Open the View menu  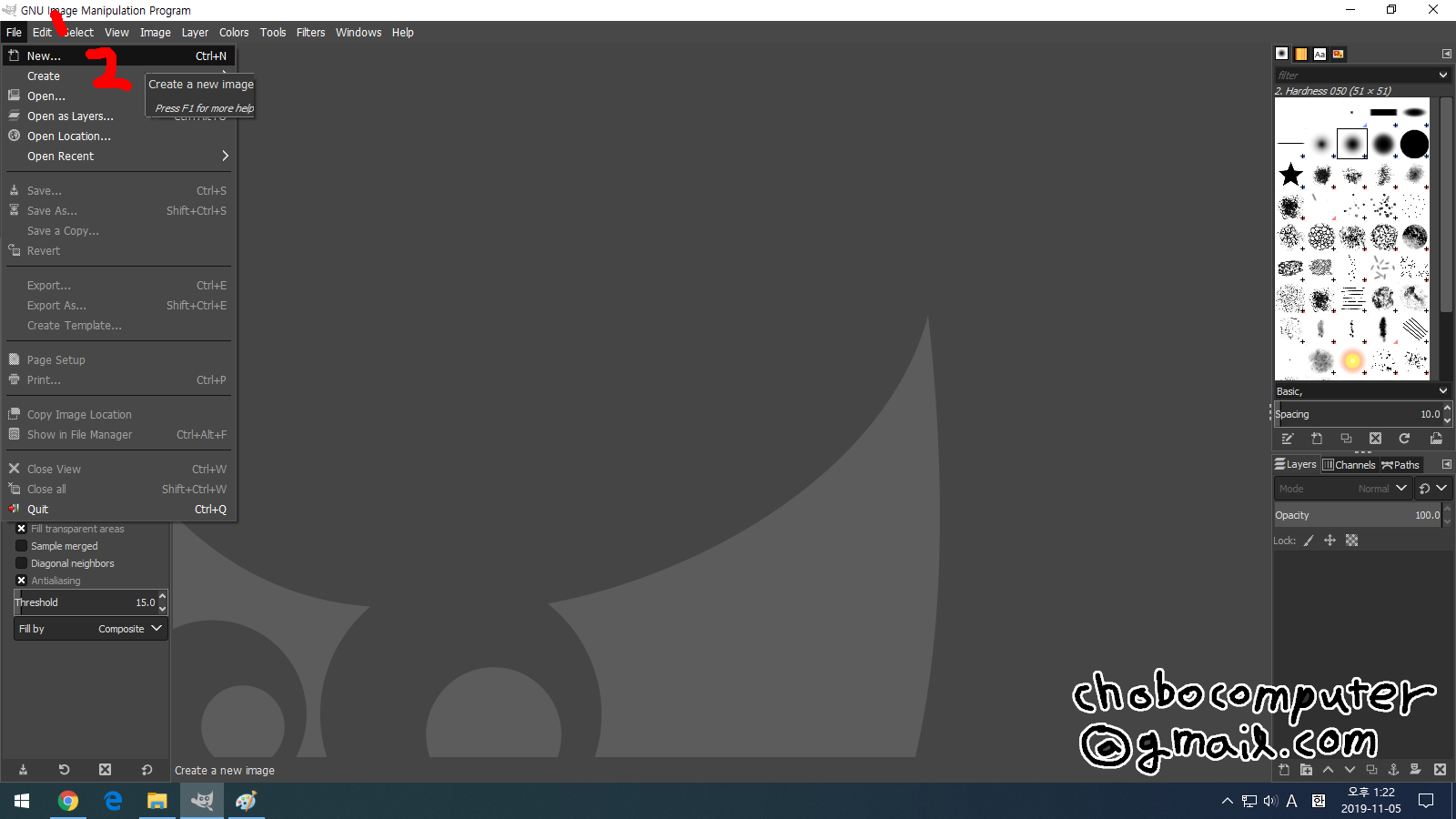[x=116, y=32]
